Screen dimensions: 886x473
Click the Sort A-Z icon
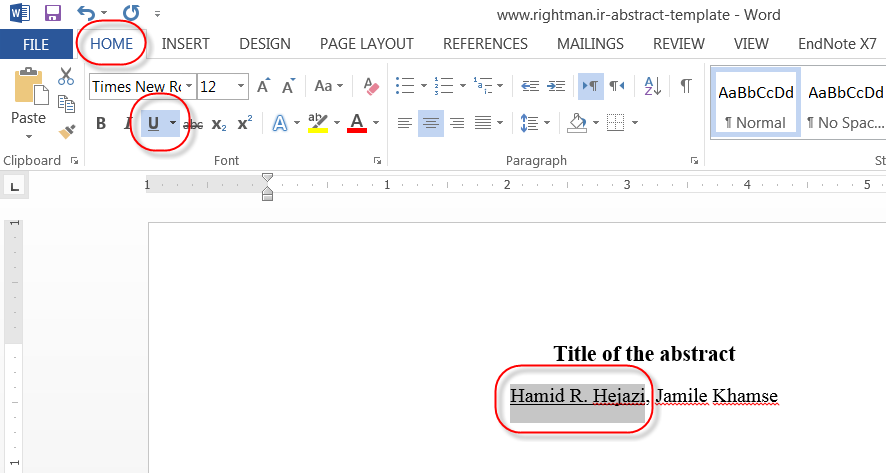[x=652, y=87]
